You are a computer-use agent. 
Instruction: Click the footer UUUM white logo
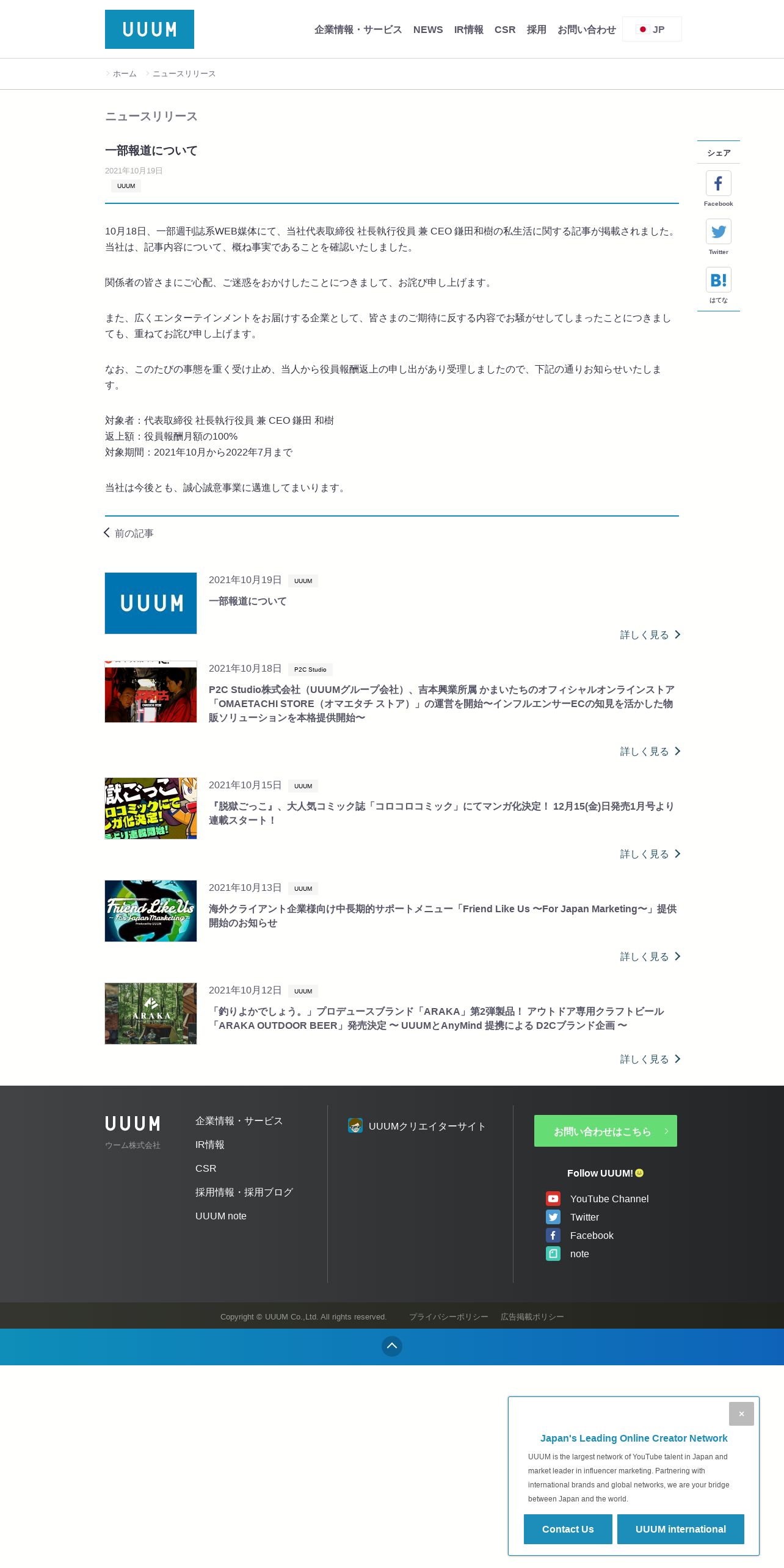click(x=132, y=1124)
